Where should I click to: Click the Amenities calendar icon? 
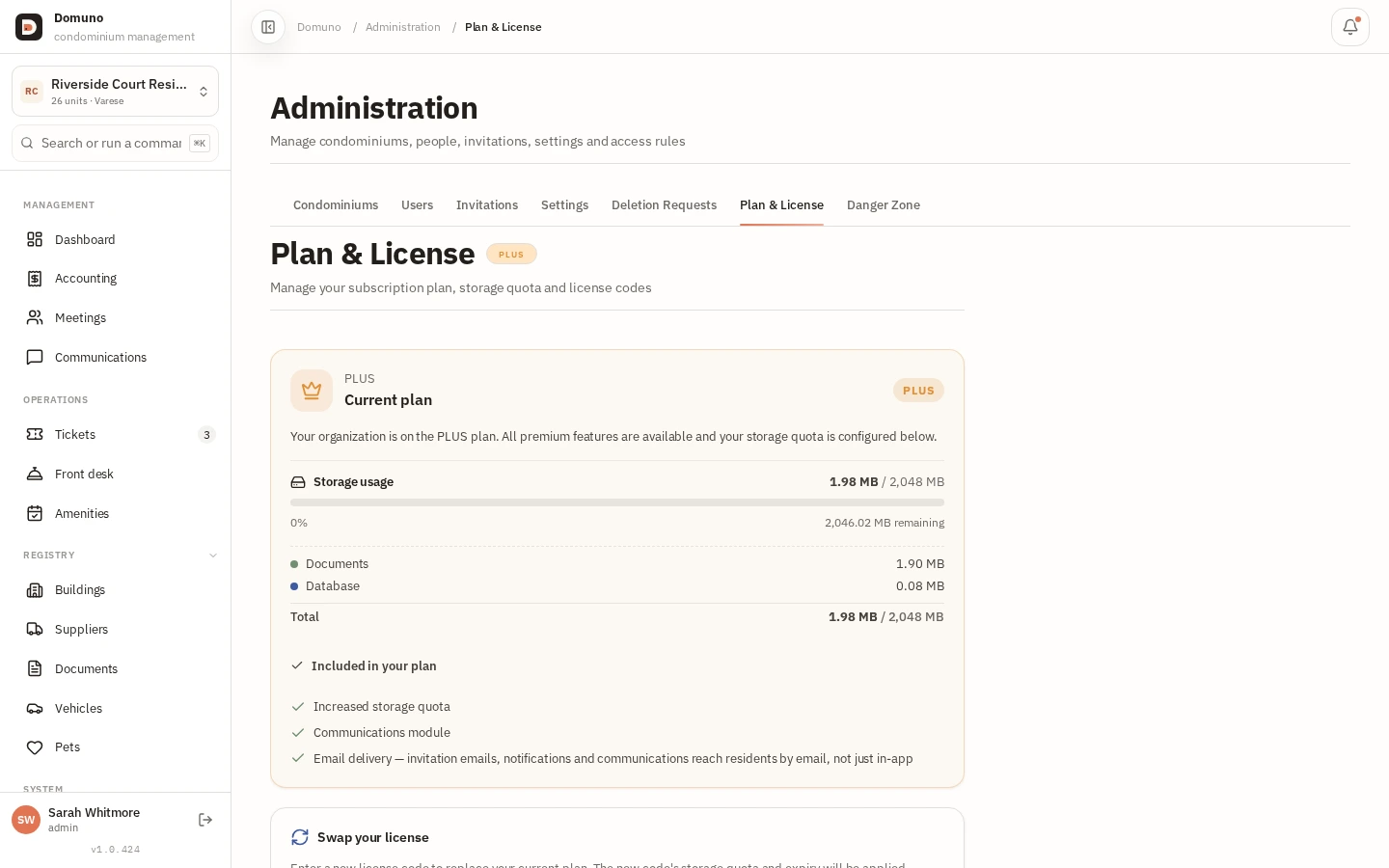click(35, 513)
